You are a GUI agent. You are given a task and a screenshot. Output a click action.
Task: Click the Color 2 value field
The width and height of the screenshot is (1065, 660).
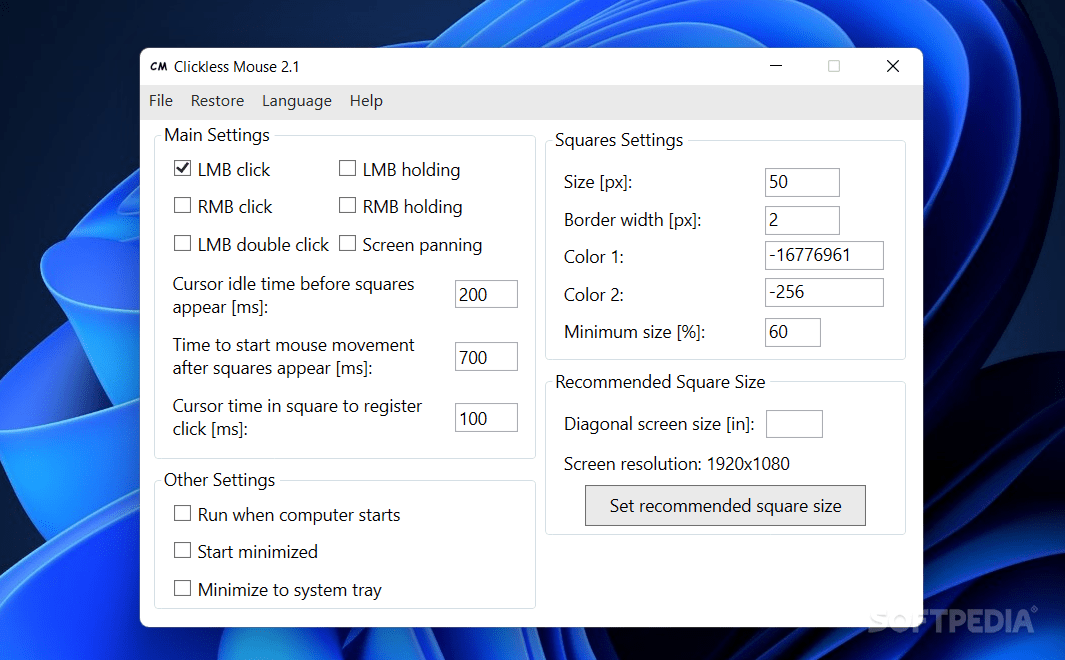click(x=824, y=292)
